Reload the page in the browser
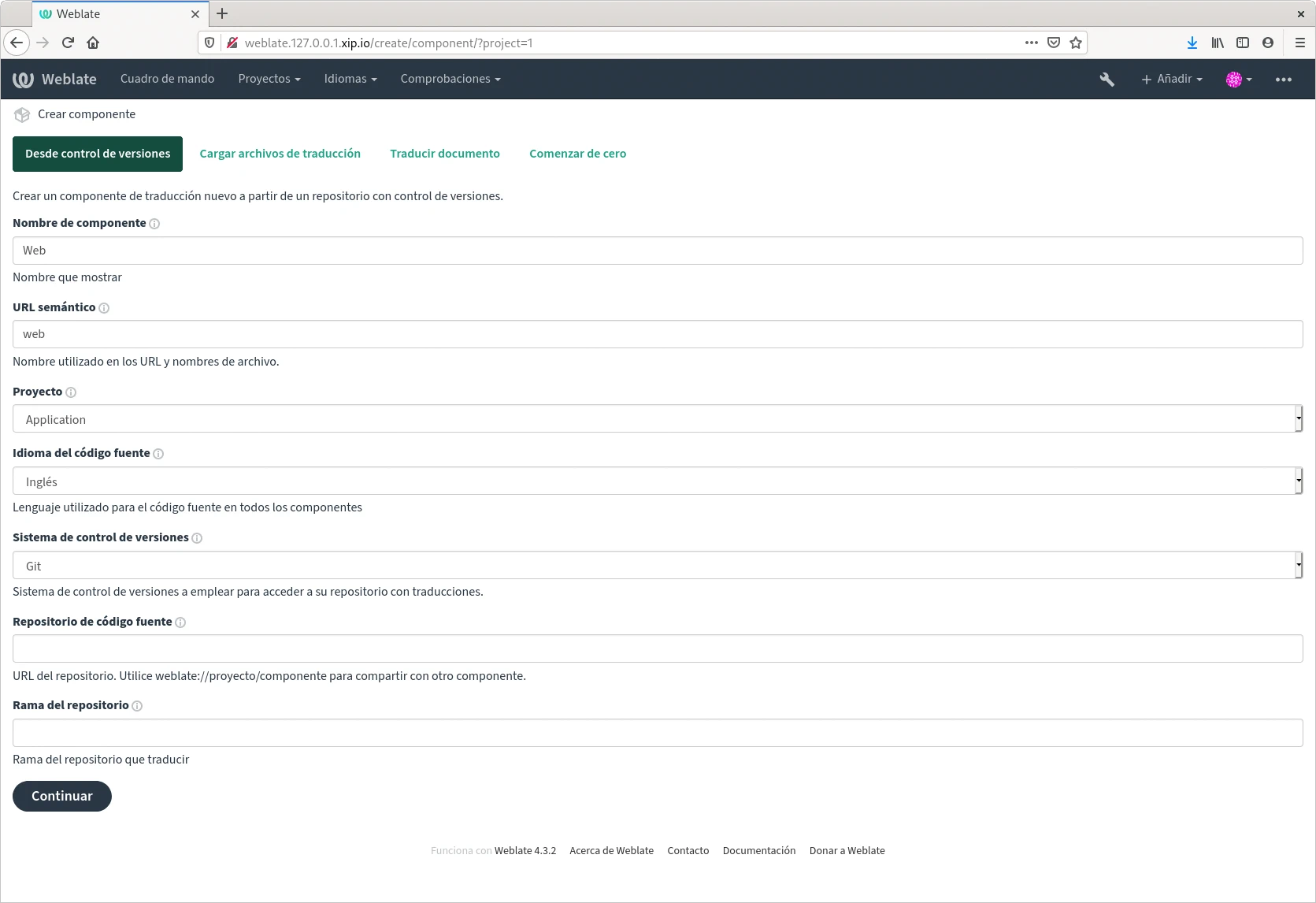This screenshot has height=903, width=1316. click(x=68, y=43)
